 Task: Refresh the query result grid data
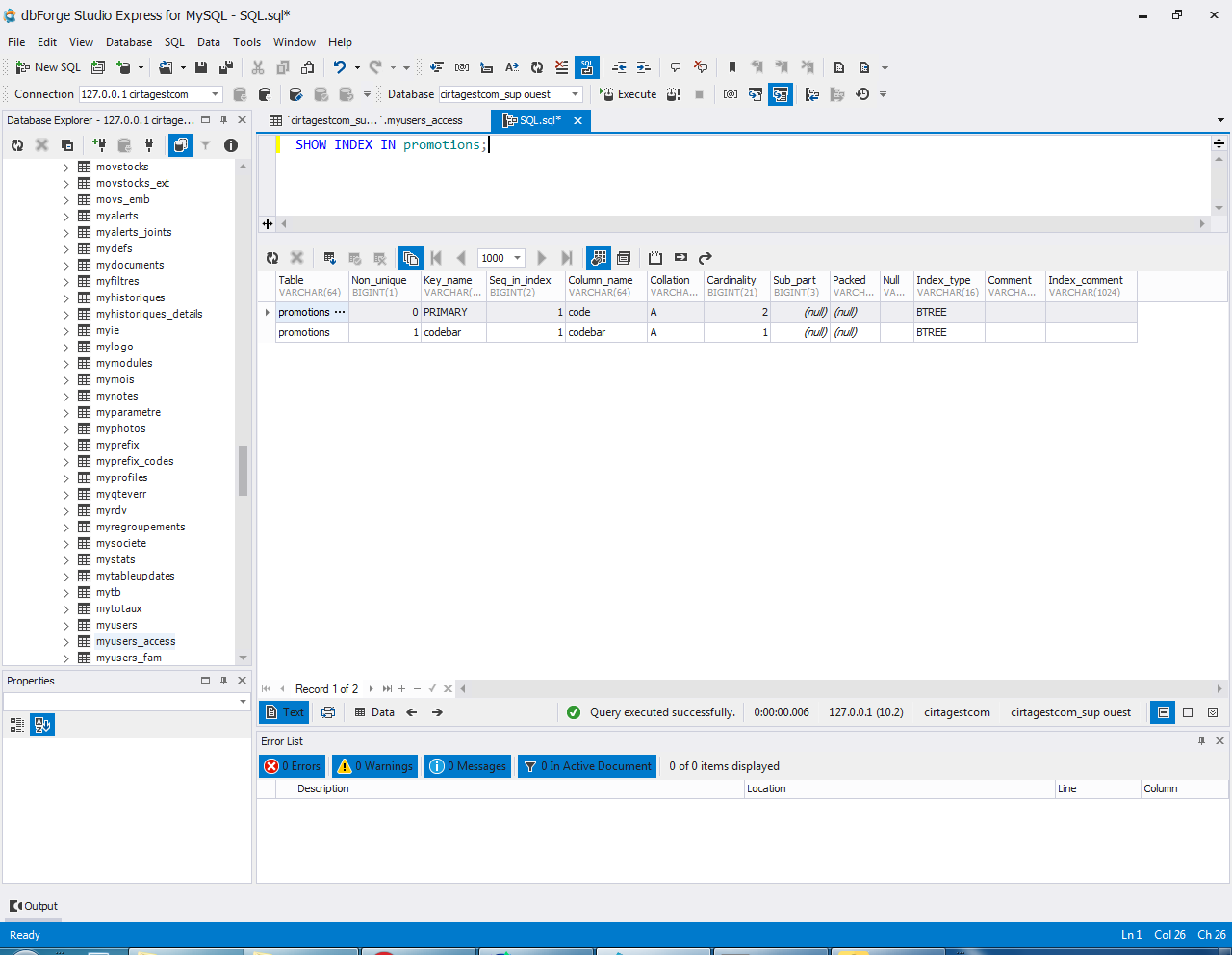pos(272,258)
